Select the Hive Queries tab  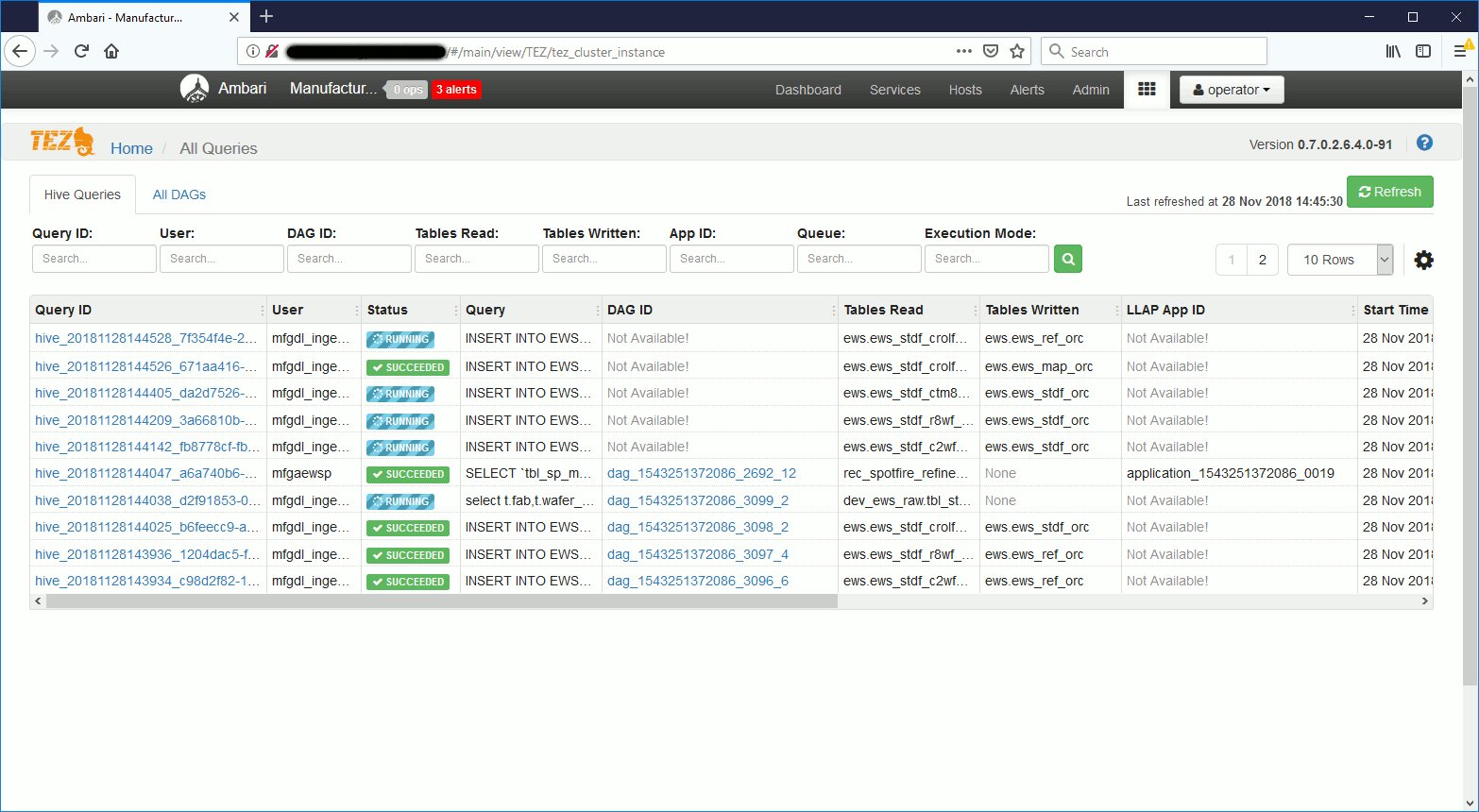coord(82,195)
